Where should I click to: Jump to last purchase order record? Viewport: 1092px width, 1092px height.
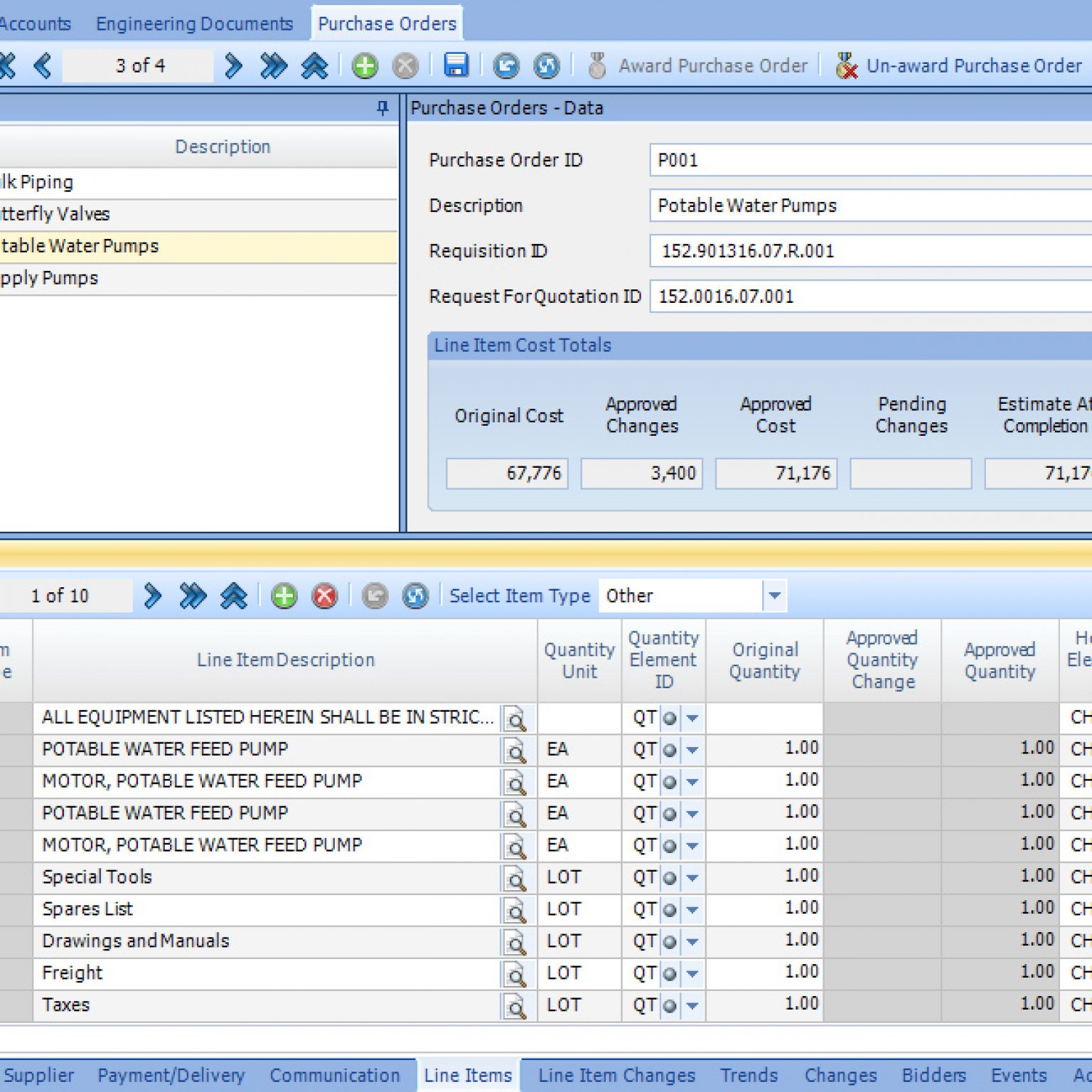click(x=273, y=66)
